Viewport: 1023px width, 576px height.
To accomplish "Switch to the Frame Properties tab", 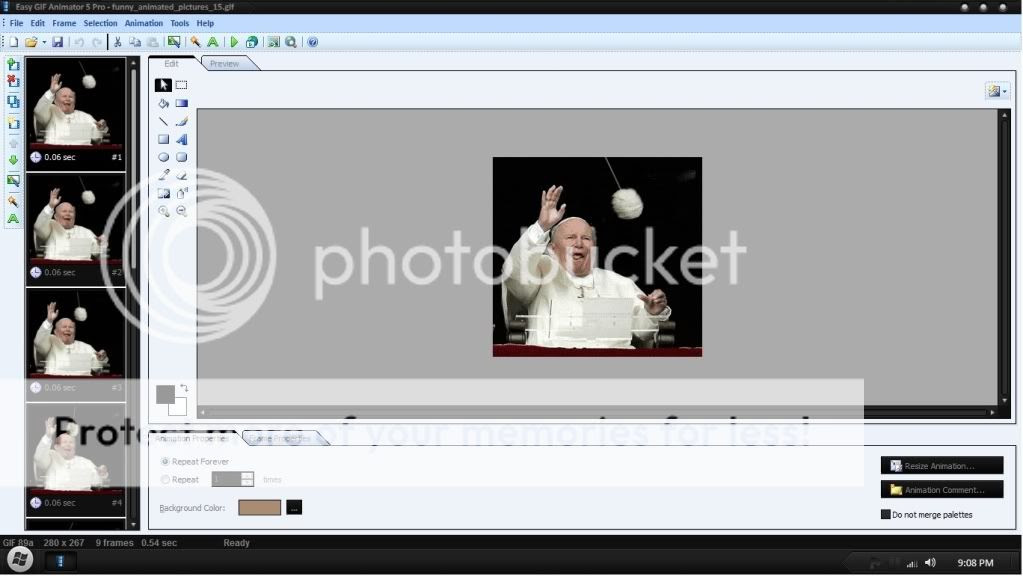I will point(281,438).
